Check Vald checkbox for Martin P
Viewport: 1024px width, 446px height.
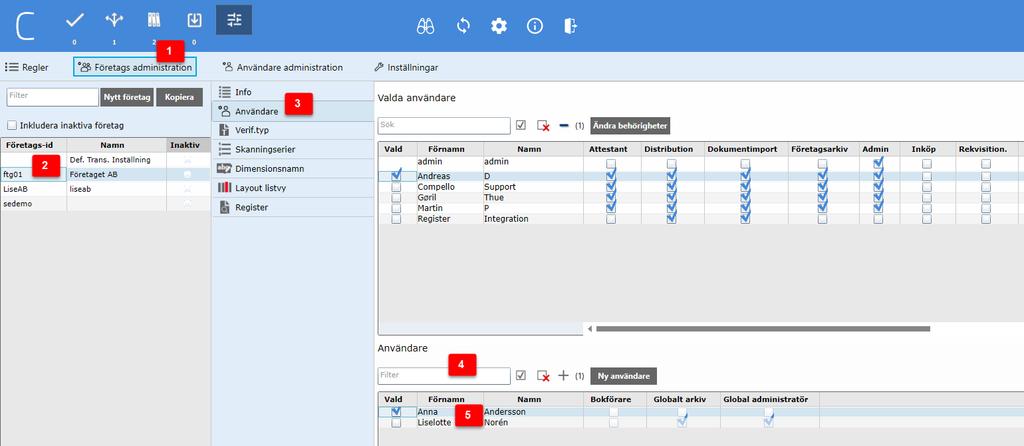point(396,208)
